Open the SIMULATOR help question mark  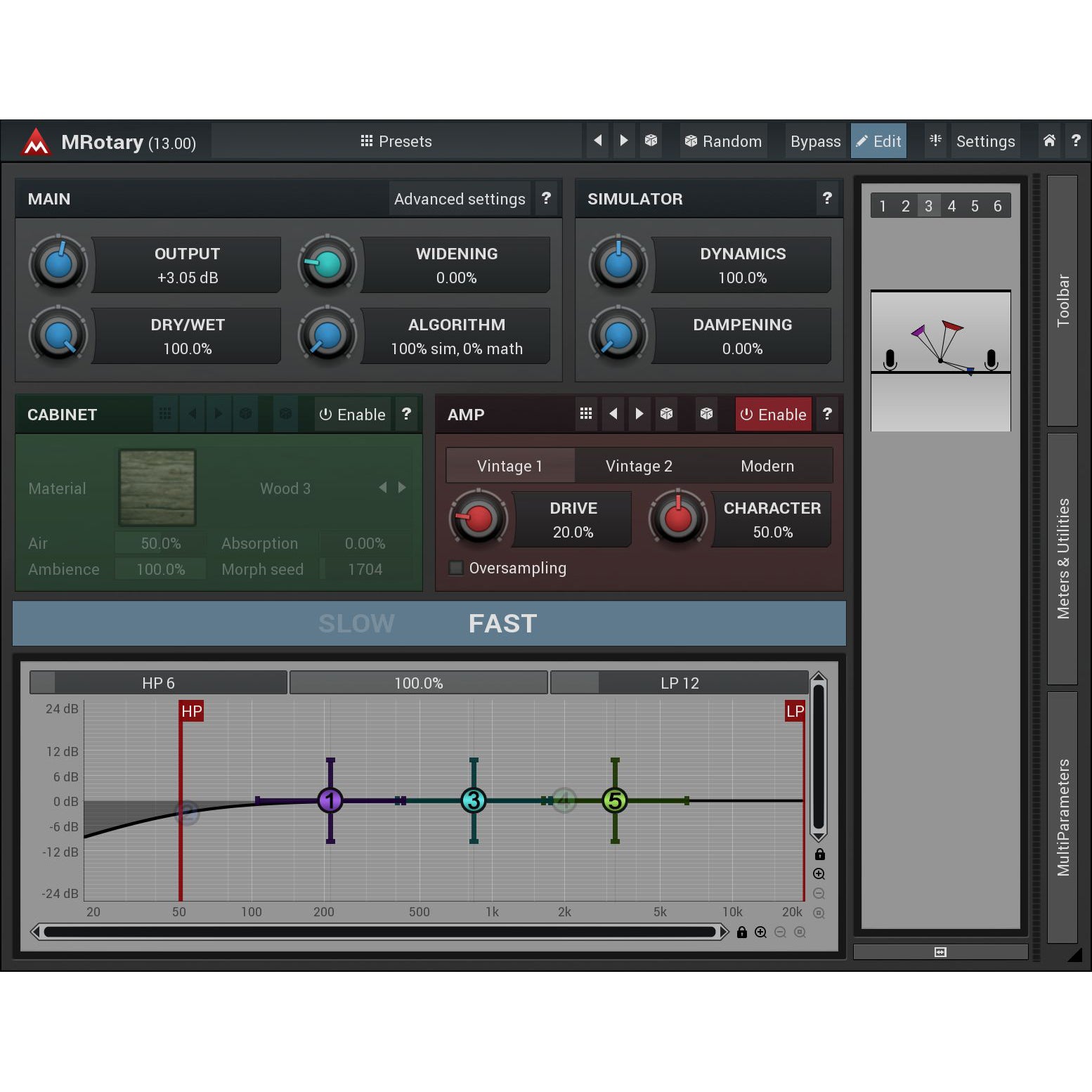[x=827, y=199]
